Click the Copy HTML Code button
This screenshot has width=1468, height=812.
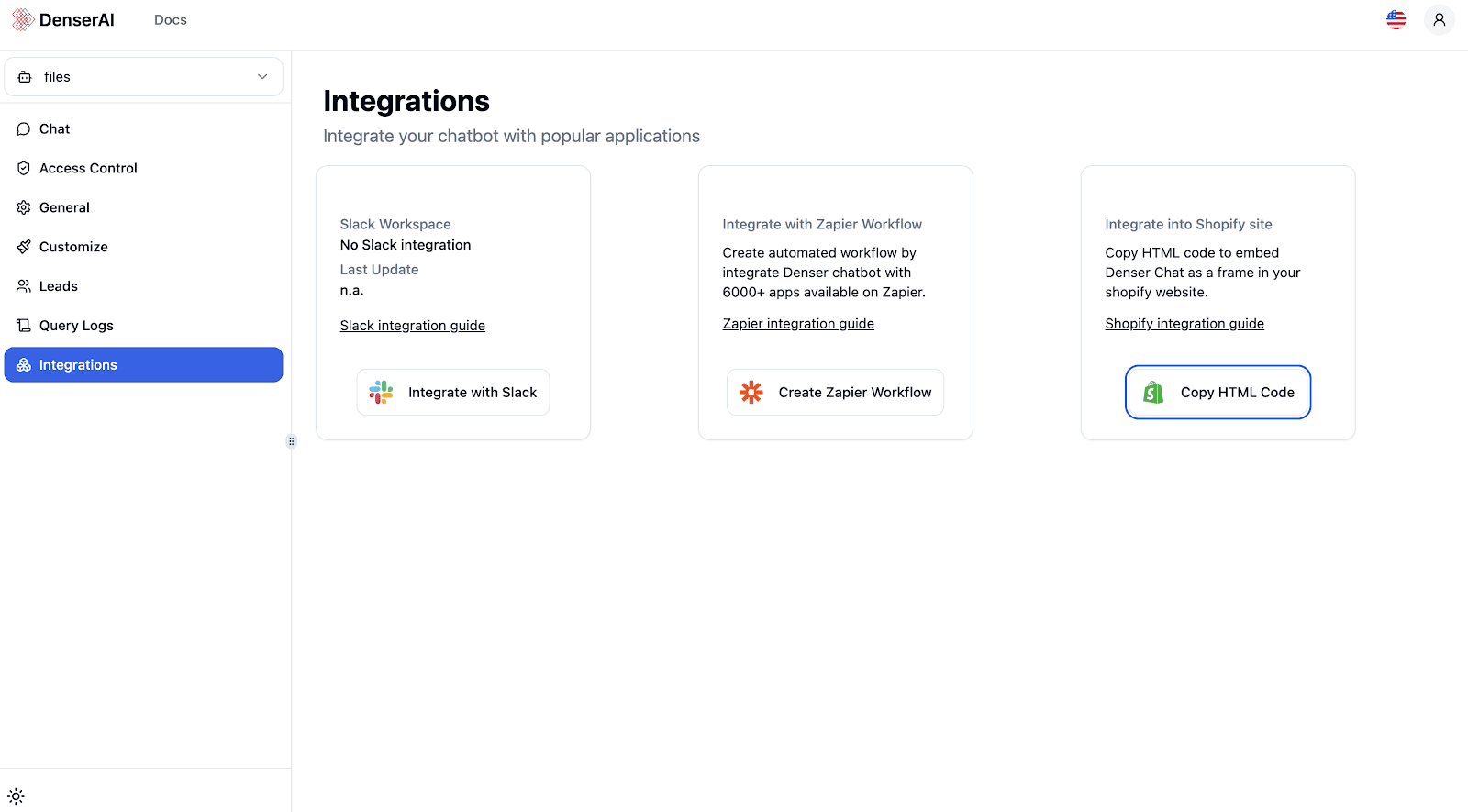point(1218,393)
